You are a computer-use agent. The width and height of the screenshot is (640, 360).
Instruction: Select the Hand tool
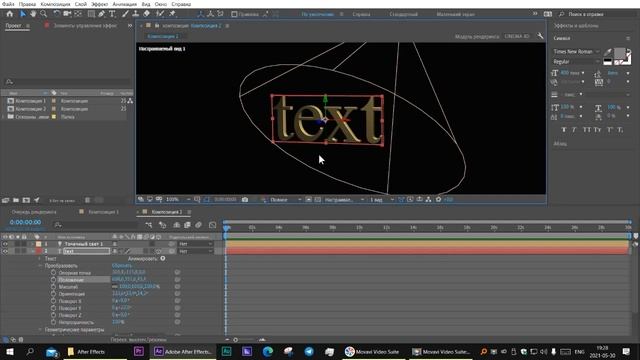[x=33, y=14]
